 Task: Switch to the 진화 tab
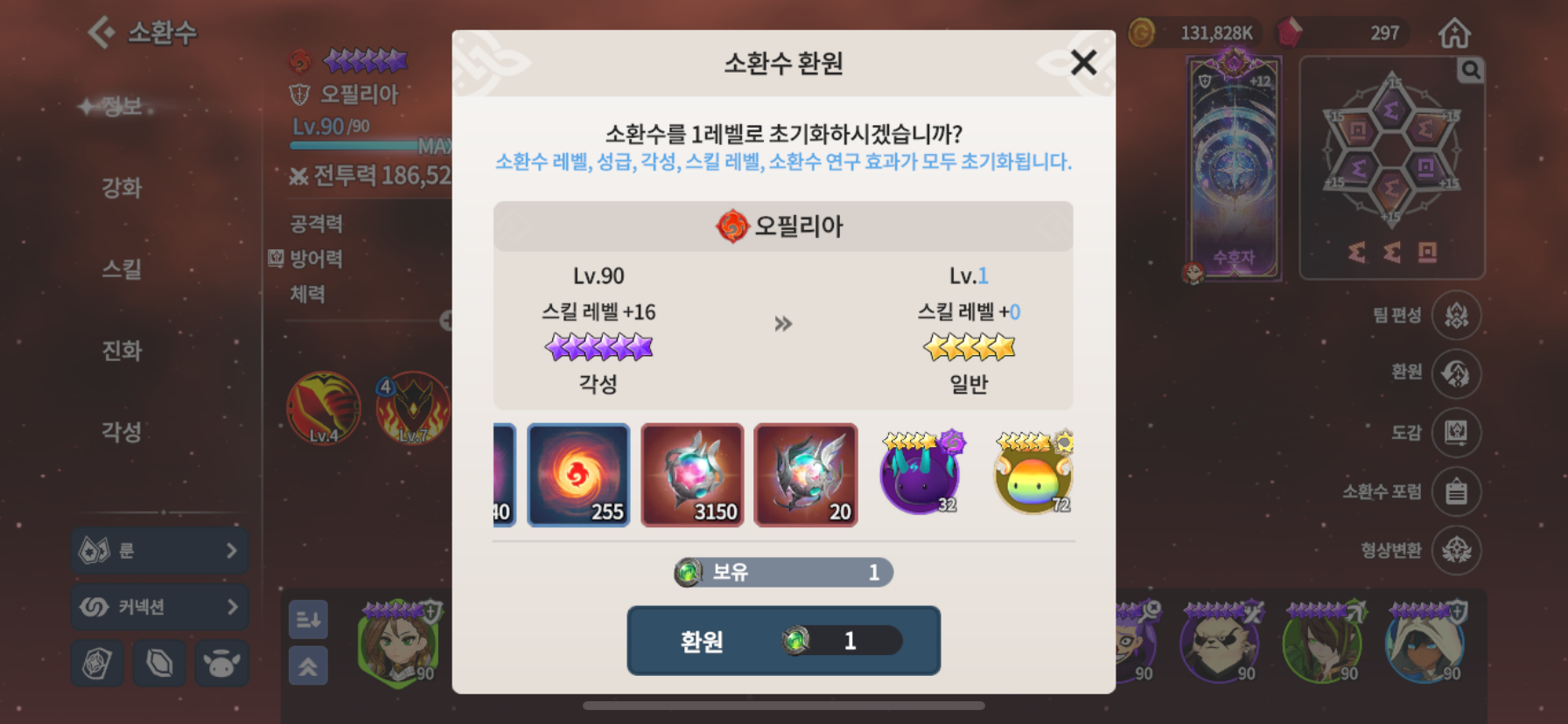122,351
